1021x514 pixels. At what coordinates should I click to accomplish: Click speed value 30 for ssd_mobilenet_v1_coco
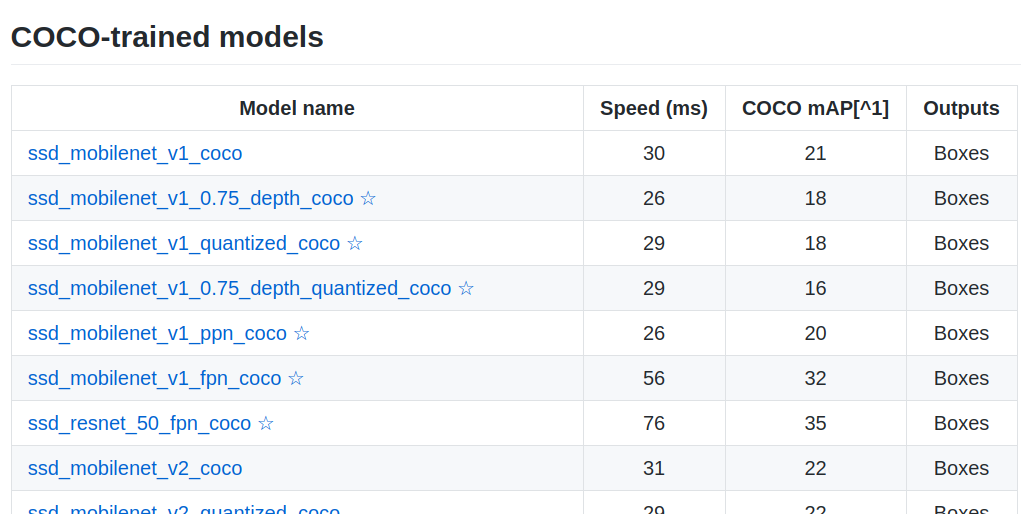(x=654, y=153)
